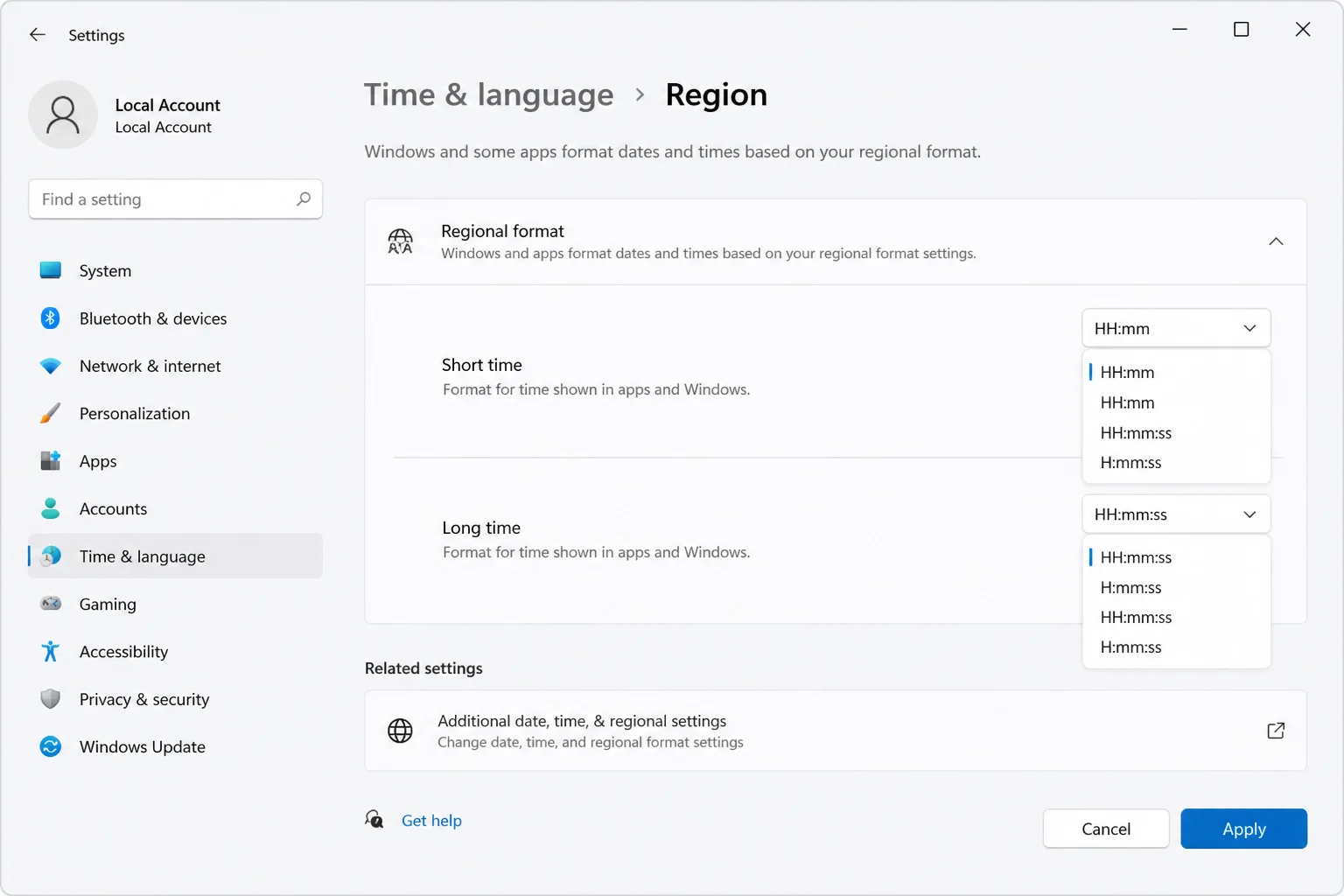Choose last H:mm:ss in long time list
This screenshot has width=1344, height=896.
point(1176,647)
